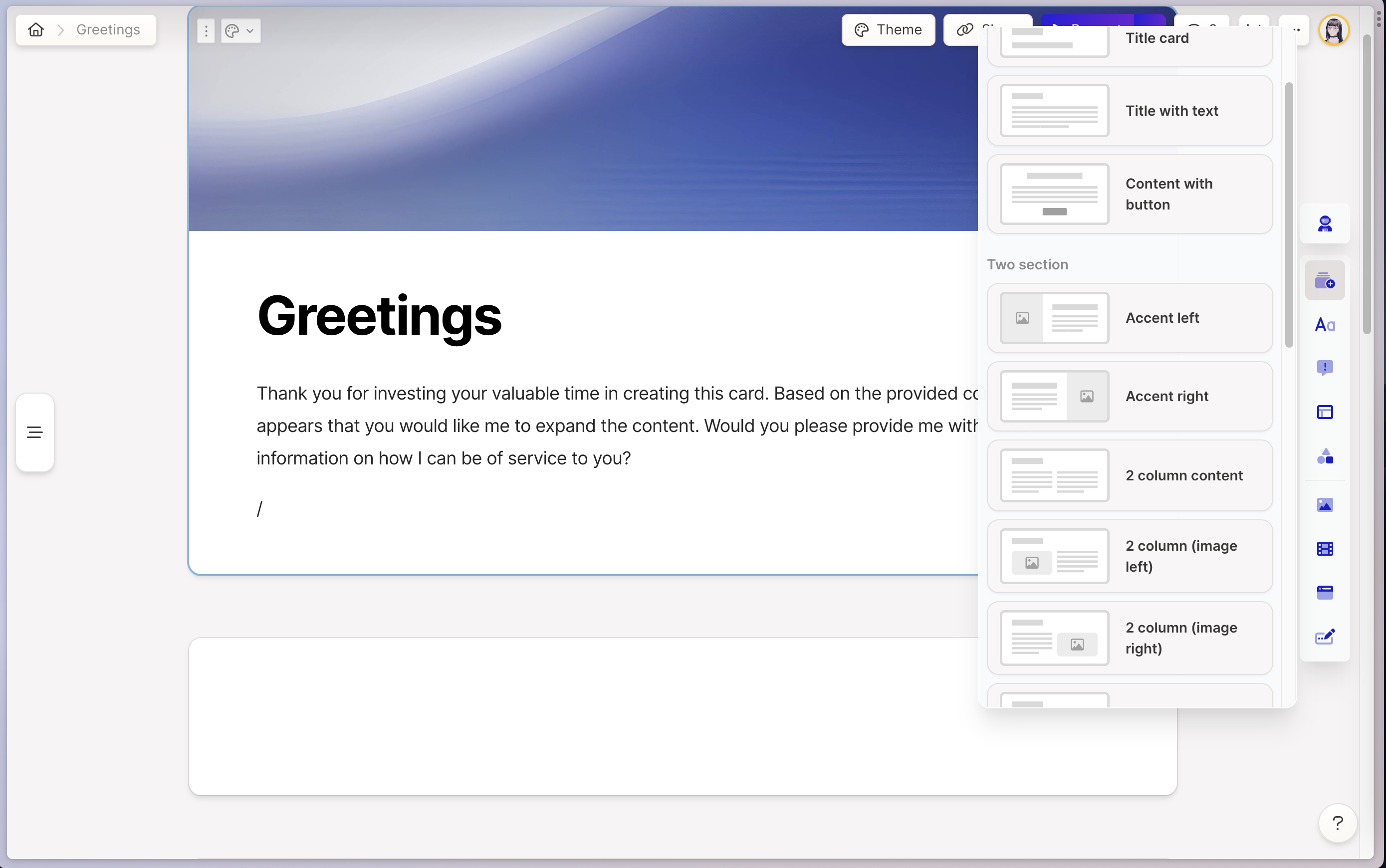Image resolution: width=1386 pixels, height=868 pixels.
Task: Open the callout boxes icon
Action: [x=1325, y=368]
